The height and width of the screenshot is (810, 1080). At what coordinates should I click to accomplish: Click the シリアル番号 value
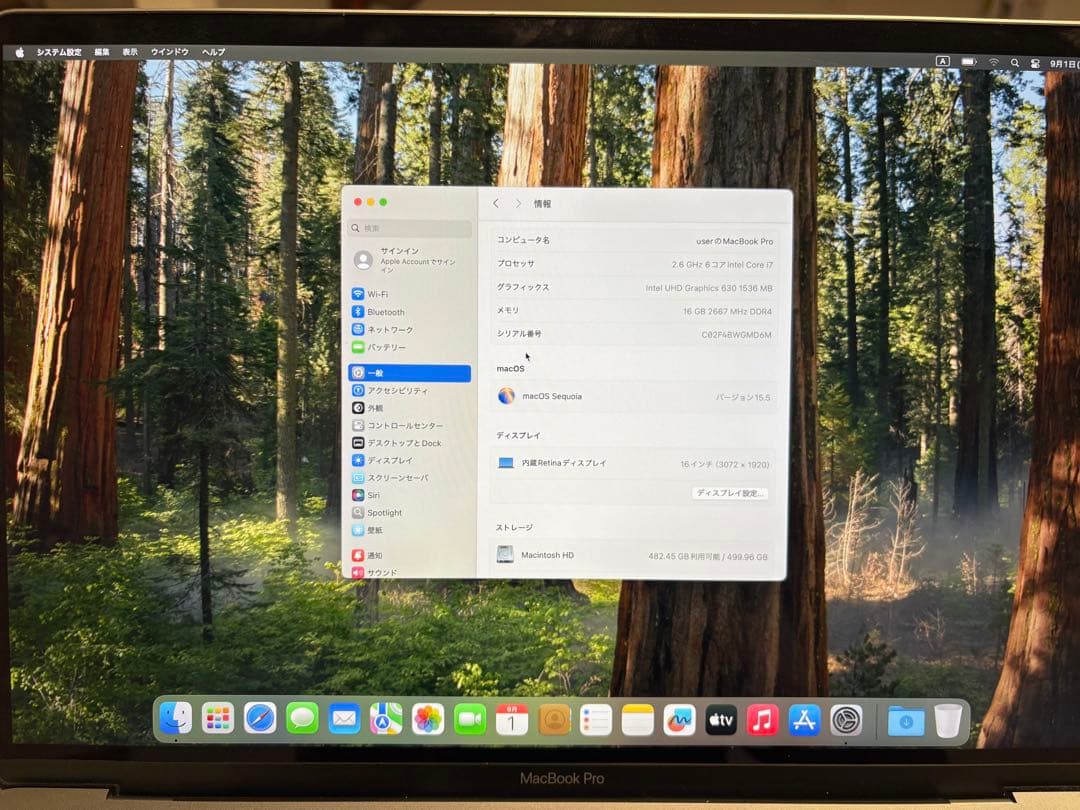(736, 335)
